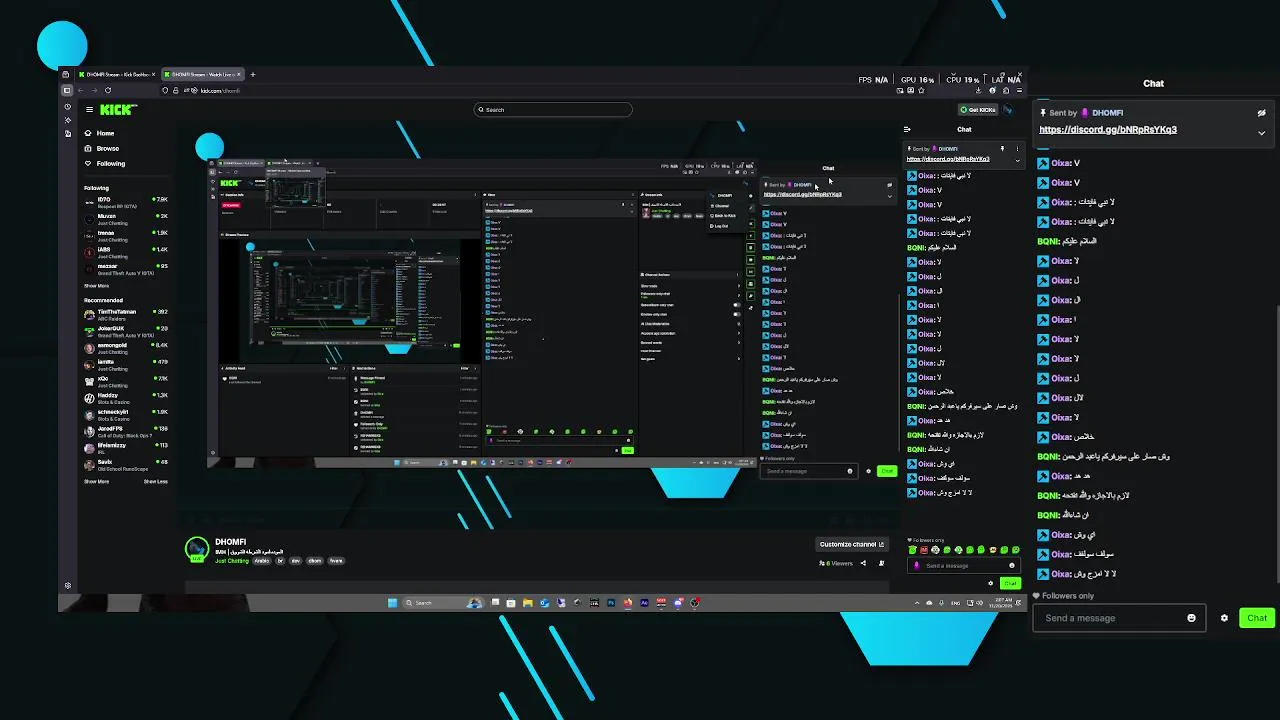
Task: Open recommended channel JarodFPS
Action: 125,431
